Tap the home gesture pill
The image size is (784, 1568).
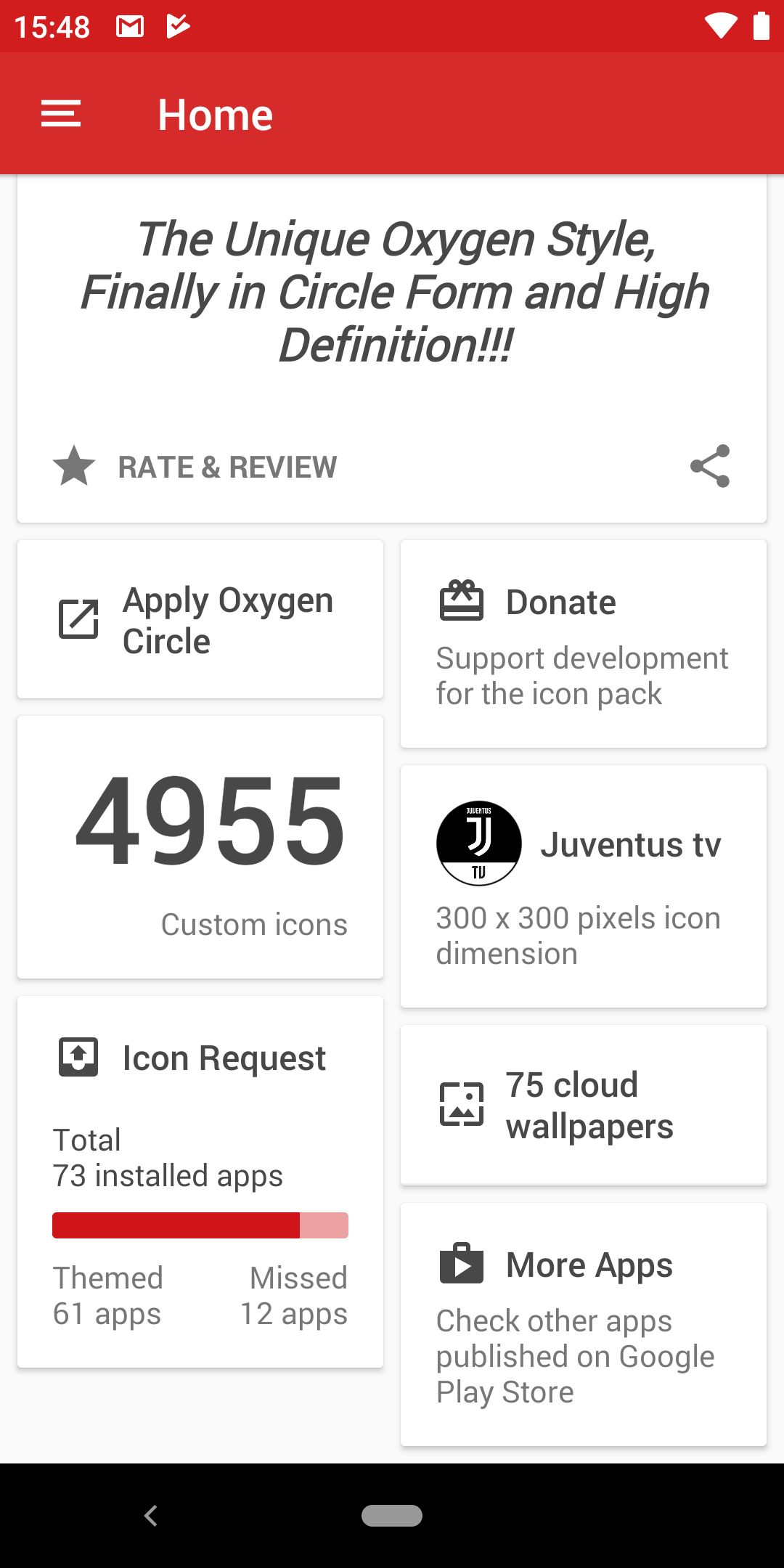[x=392, y=1516]
